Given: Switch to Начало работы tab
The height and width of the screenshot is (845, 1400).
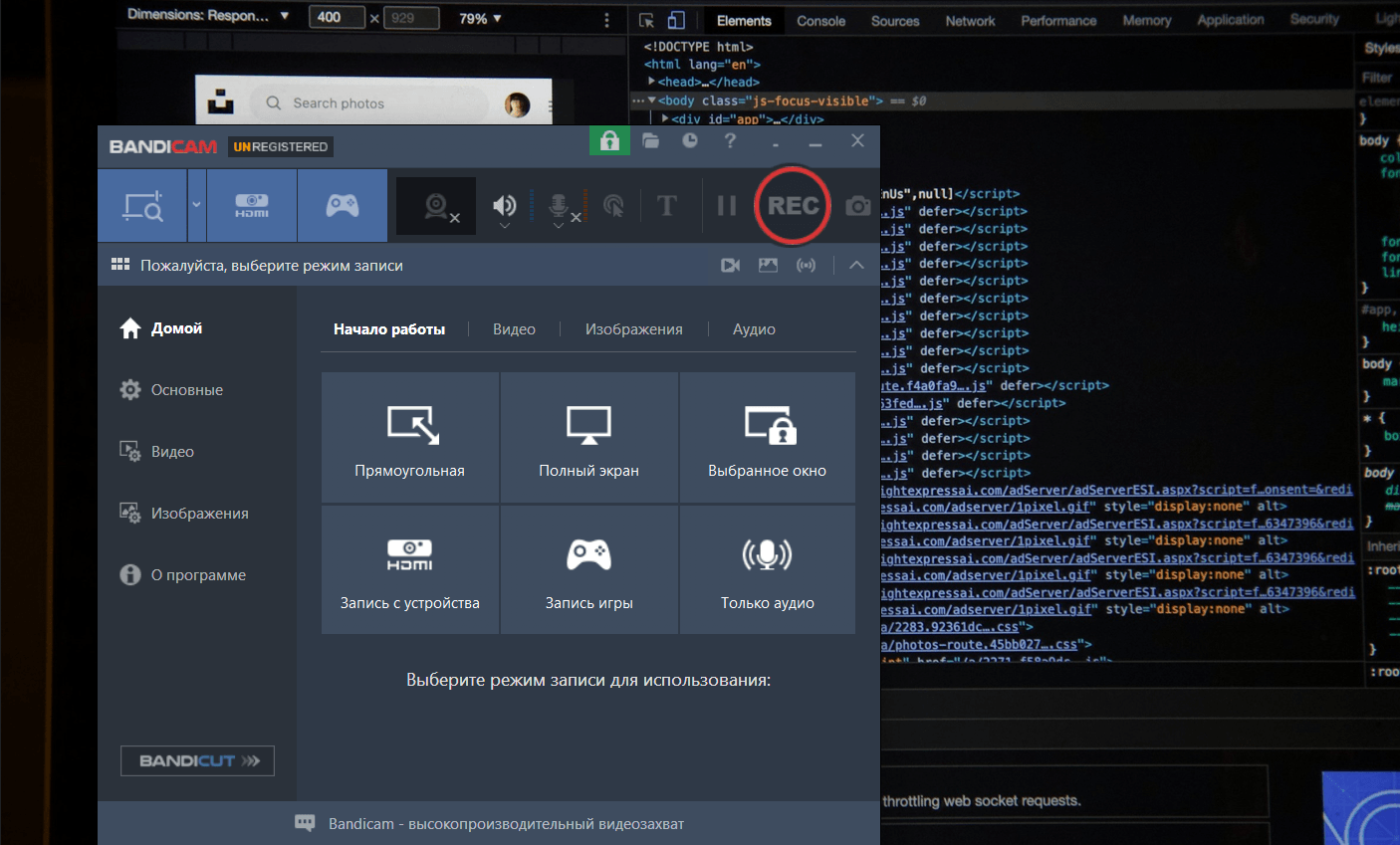Looking at the screenshot, I should 389,329.
